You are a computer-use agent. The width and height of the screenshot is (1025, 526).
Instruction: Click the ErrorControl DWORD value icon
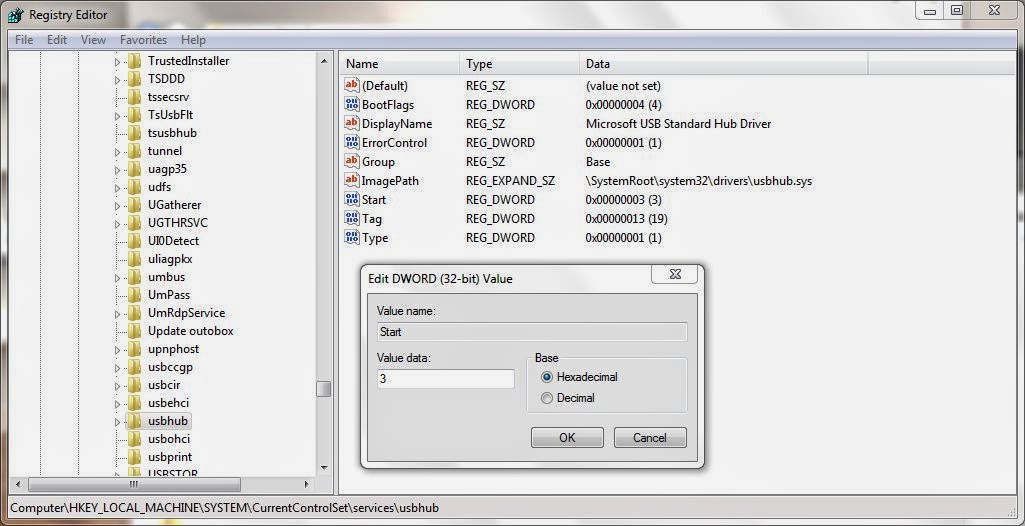[x=352, y=142]
